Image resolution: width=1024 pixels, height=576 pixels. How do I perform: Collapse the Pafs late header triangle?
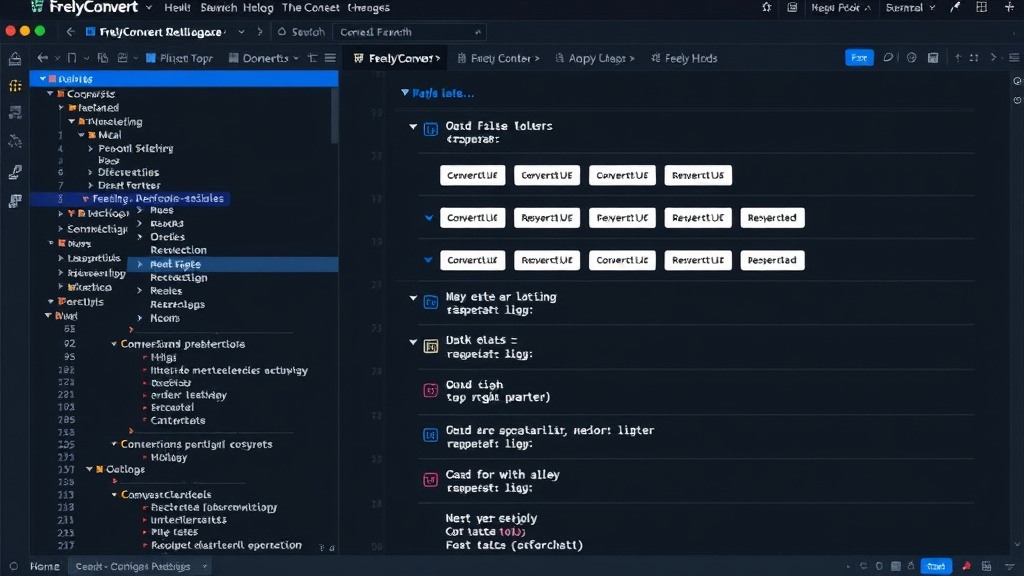[405, 93]
